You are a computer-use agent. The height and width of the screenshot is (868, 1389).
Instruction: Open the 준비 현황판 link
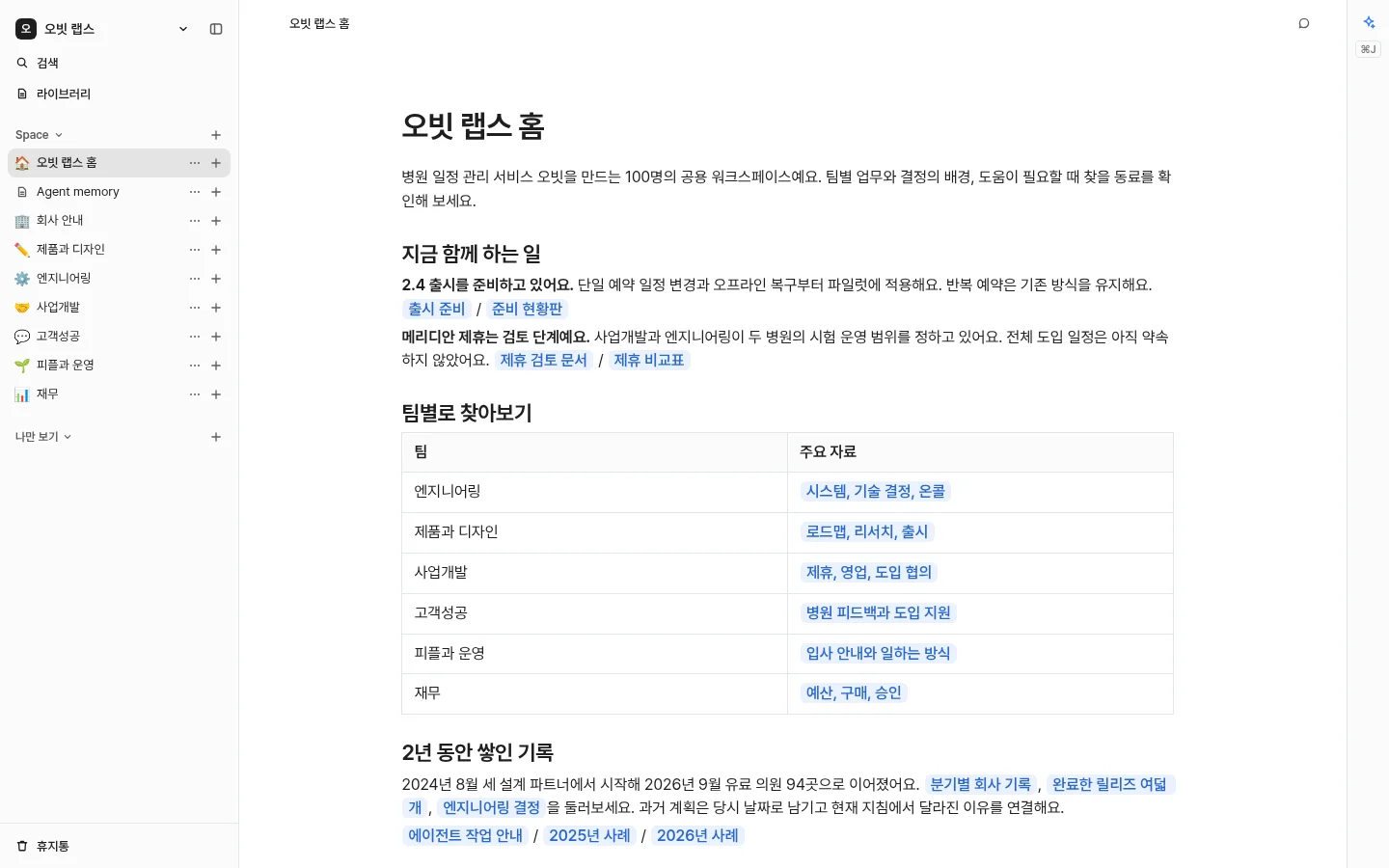[x=527, y=309]
